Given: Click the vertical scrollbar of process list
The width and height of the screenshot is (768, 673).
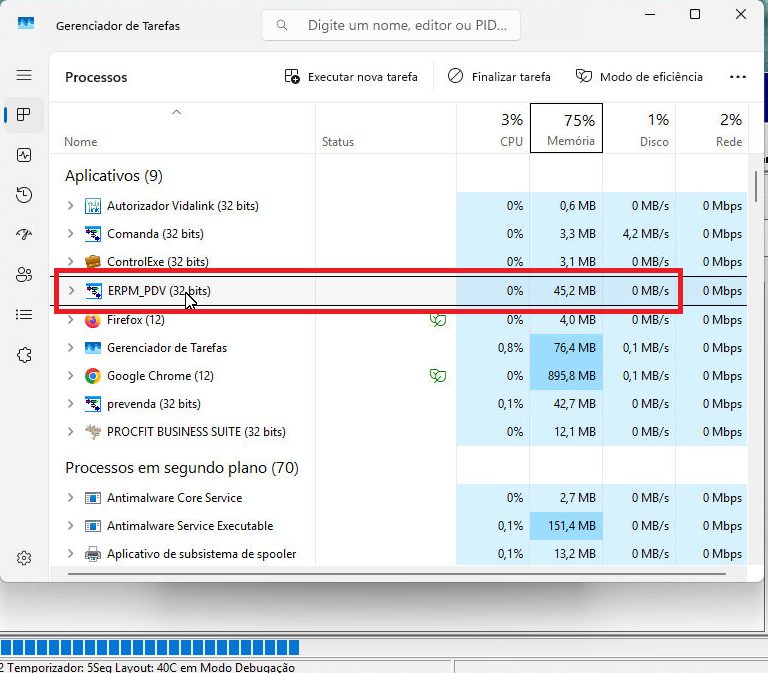Looking at the screenshot, I should point(756,186).
